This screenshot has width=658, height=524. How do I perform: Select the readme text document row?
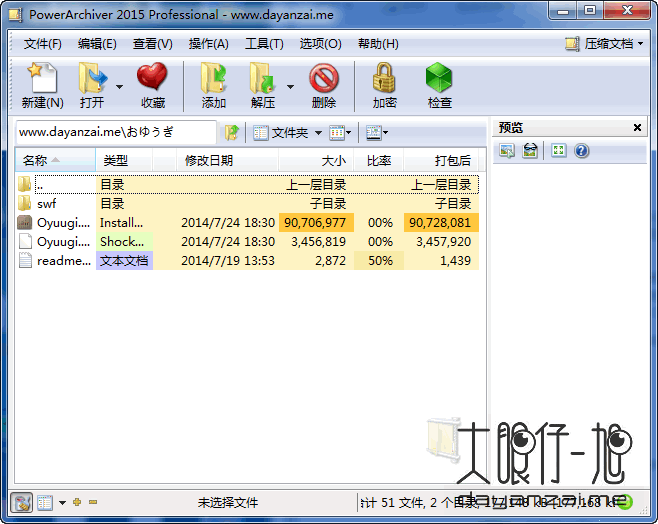pyautogui.click(x=248, y=261)
